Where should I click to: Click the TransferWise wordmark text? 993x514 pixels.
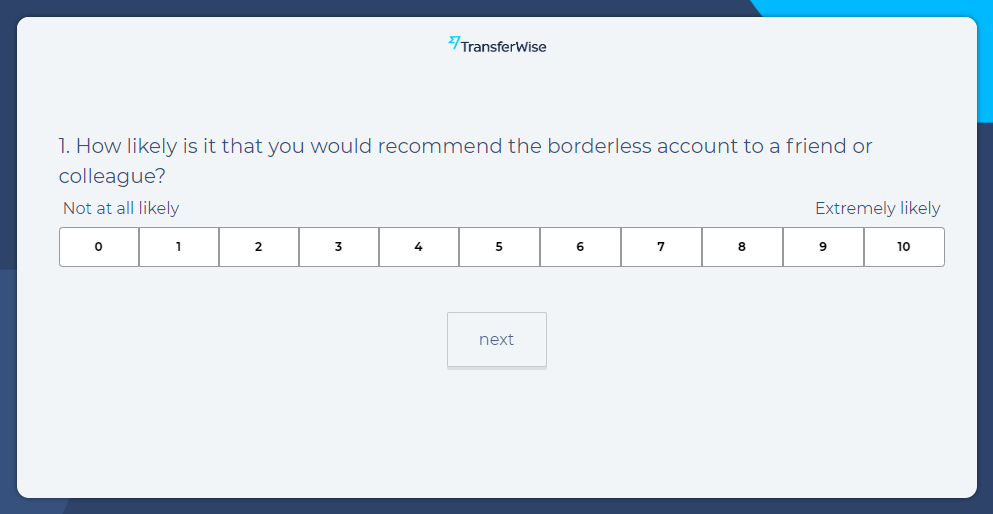[503, 46]
